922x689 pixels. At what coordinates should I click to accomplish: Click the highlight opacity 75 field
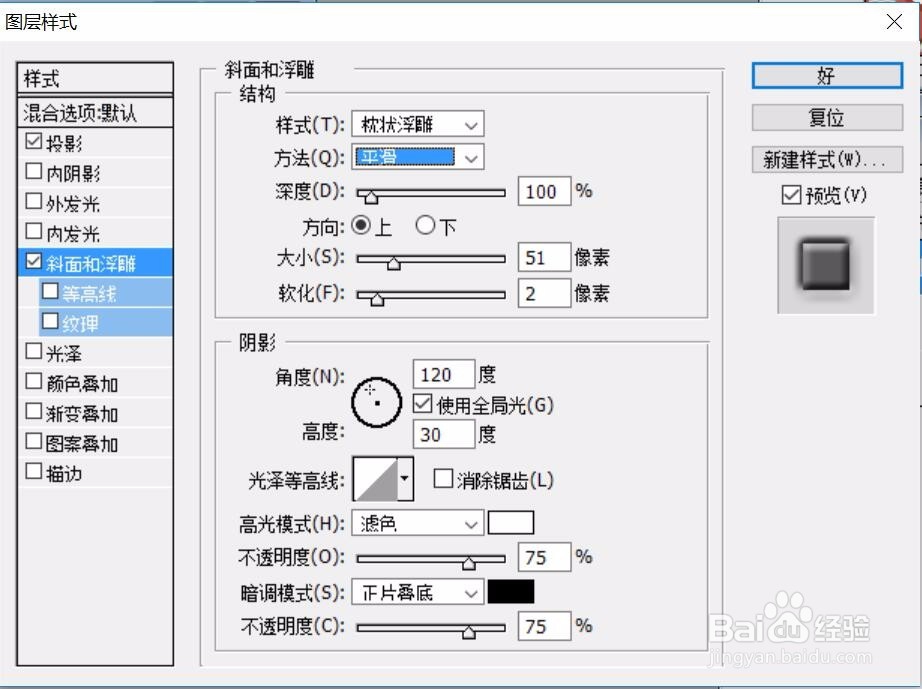(544, 557)
